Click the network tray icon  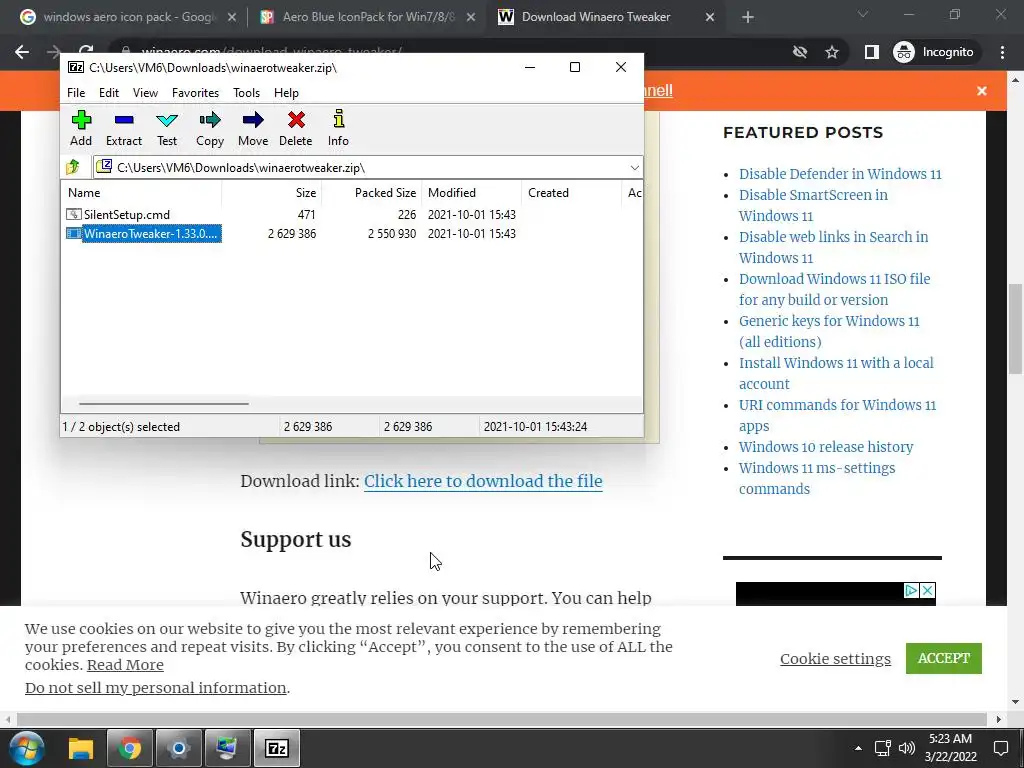click(882, 748)
